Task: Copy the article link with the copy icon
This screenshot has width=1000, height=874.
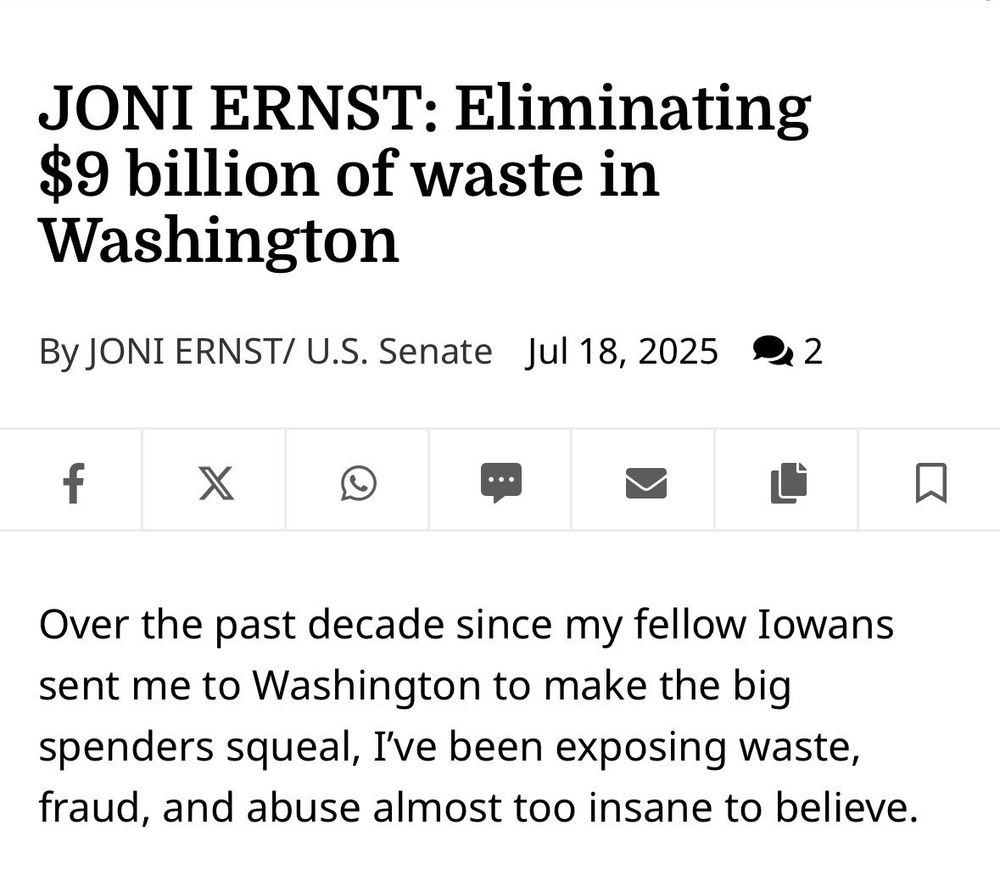Action: pyautogui.click(x=789, y=483)
